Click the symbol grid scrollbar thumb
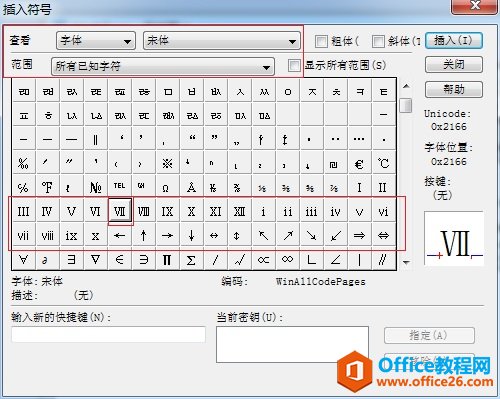Viewport: 500px width, 399px height. point(406,105)
